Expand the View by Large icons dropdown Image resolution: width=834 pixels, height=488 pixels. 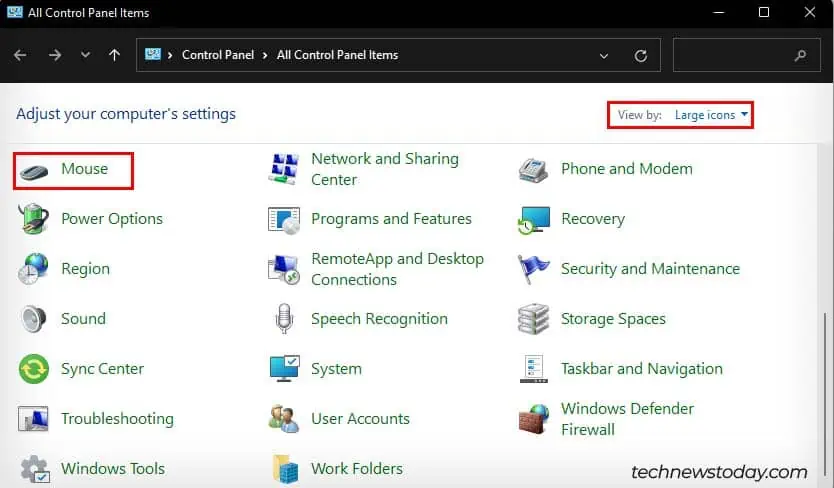point(711,115)
